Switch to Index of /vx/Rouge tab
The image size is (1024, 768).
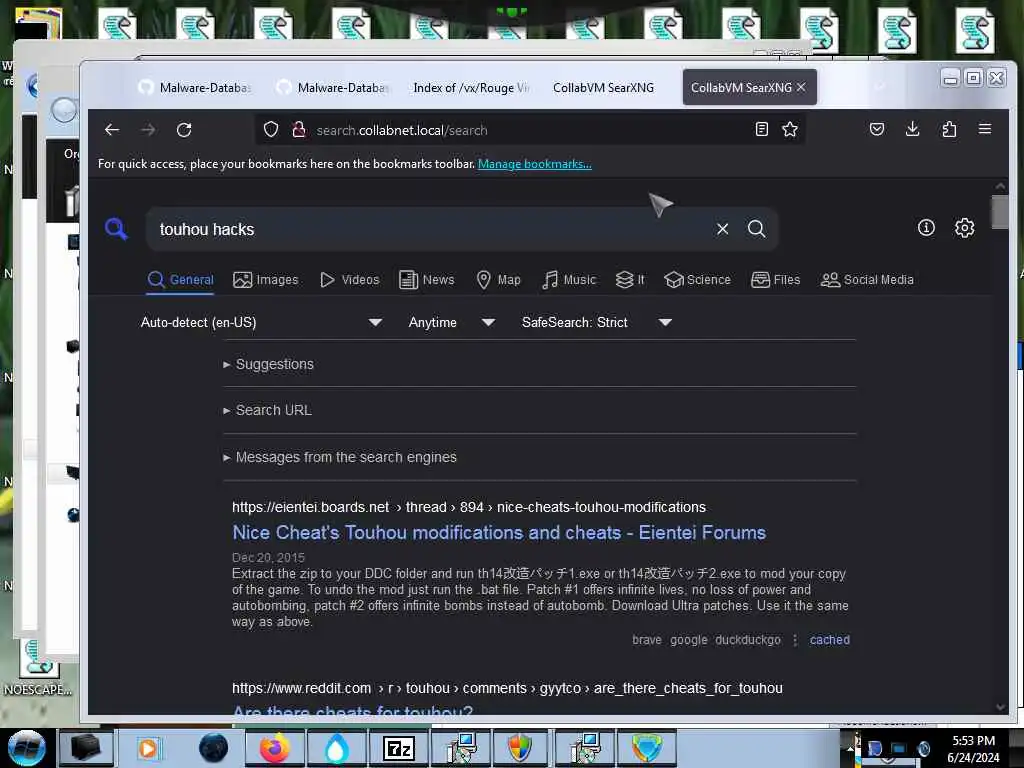tap(471, 88)
